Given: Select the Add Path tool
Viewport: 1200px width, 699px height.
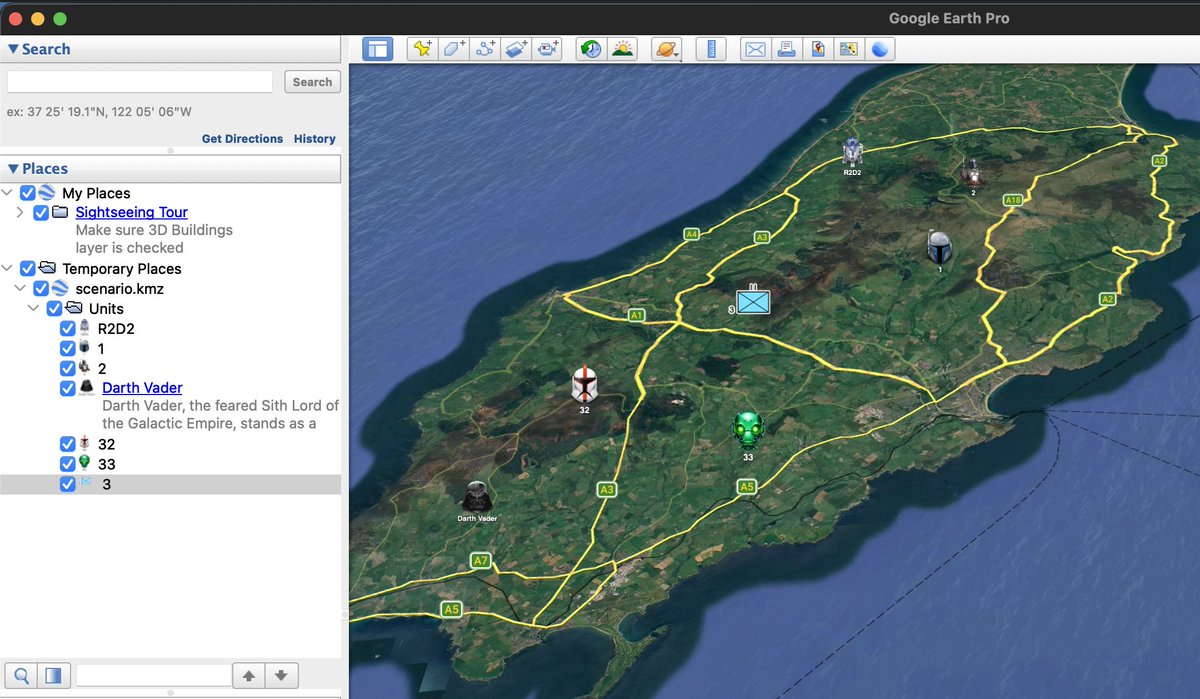Looking at the screenshot, I should pos(484,48).
